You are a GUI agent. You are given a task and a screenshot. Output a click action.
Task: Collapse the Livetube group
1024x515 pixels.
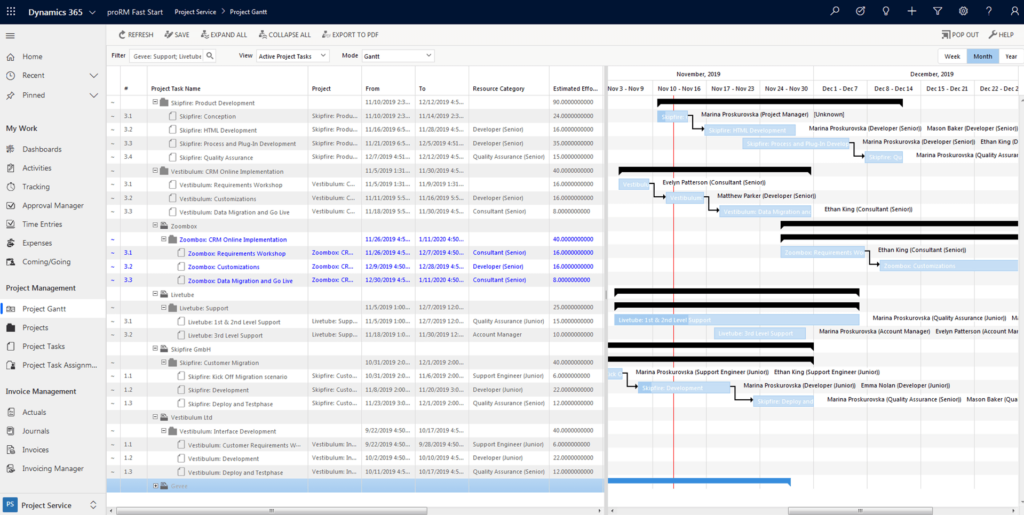155,294
